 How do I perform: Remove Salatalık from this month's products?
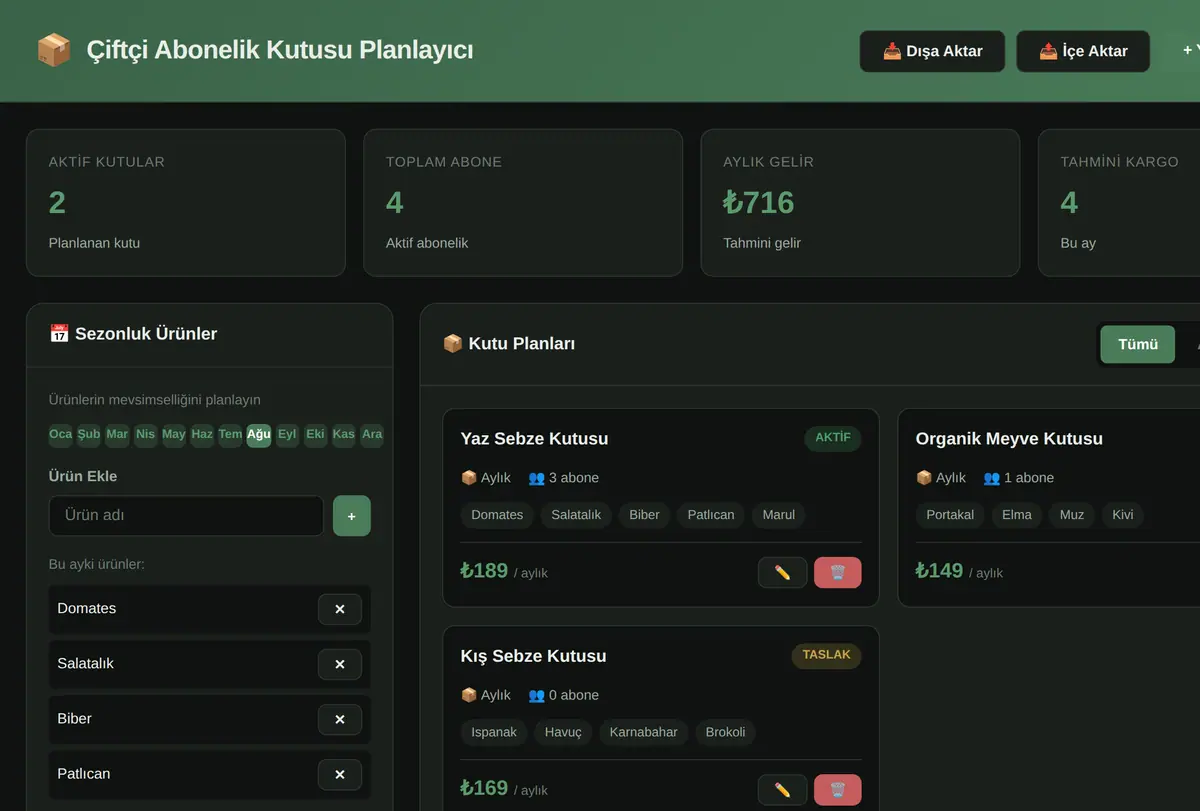point(340,664)
